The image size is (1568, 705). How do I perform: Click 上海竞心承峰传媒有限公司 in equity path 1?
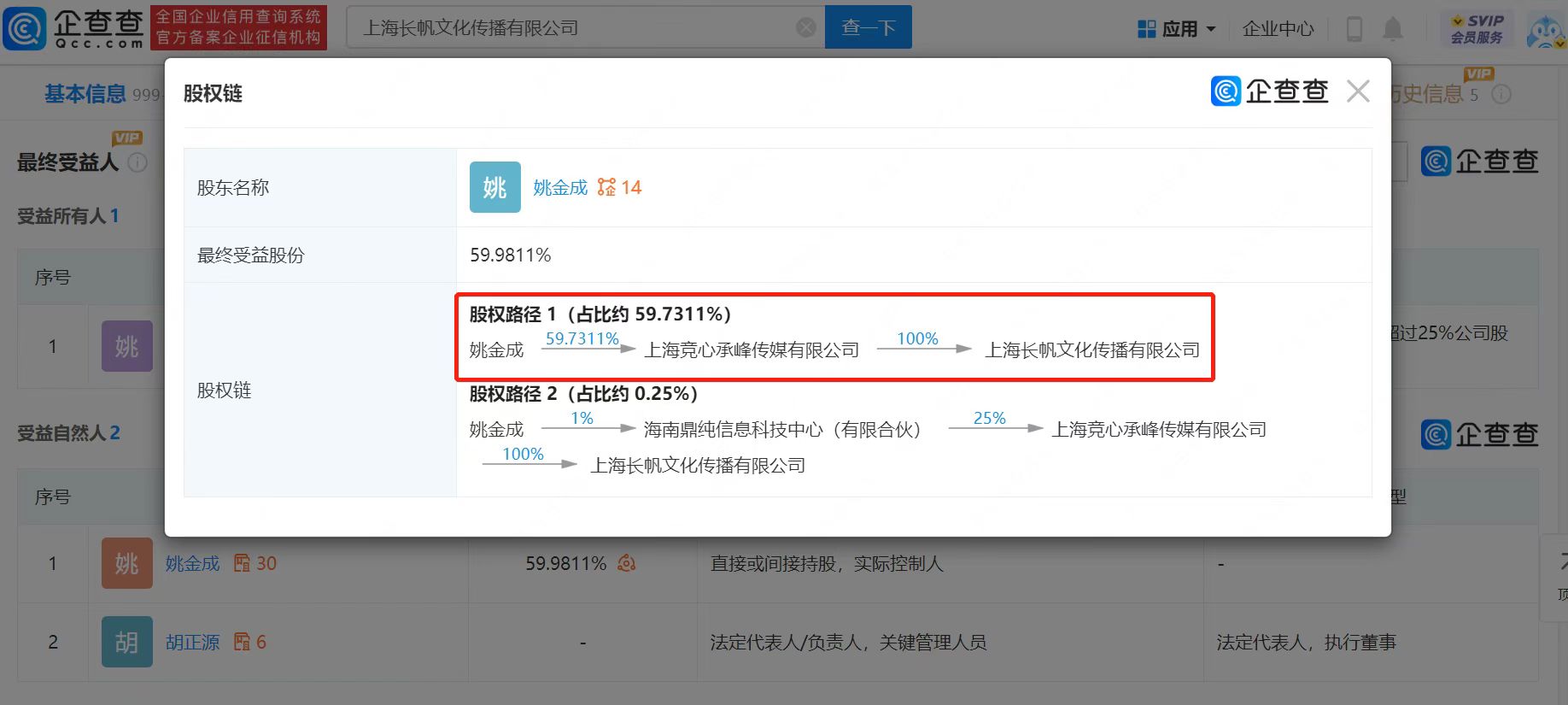coord(752,350)
